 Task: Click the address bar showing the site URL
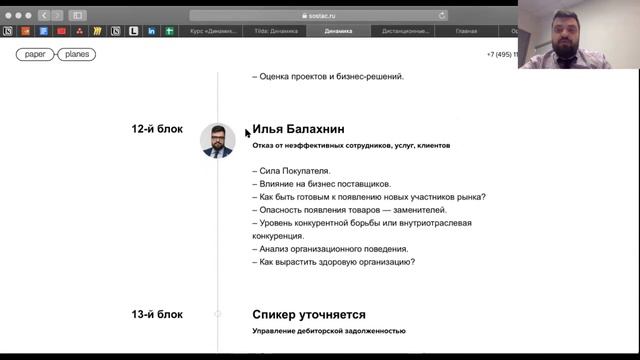(318, 16)
